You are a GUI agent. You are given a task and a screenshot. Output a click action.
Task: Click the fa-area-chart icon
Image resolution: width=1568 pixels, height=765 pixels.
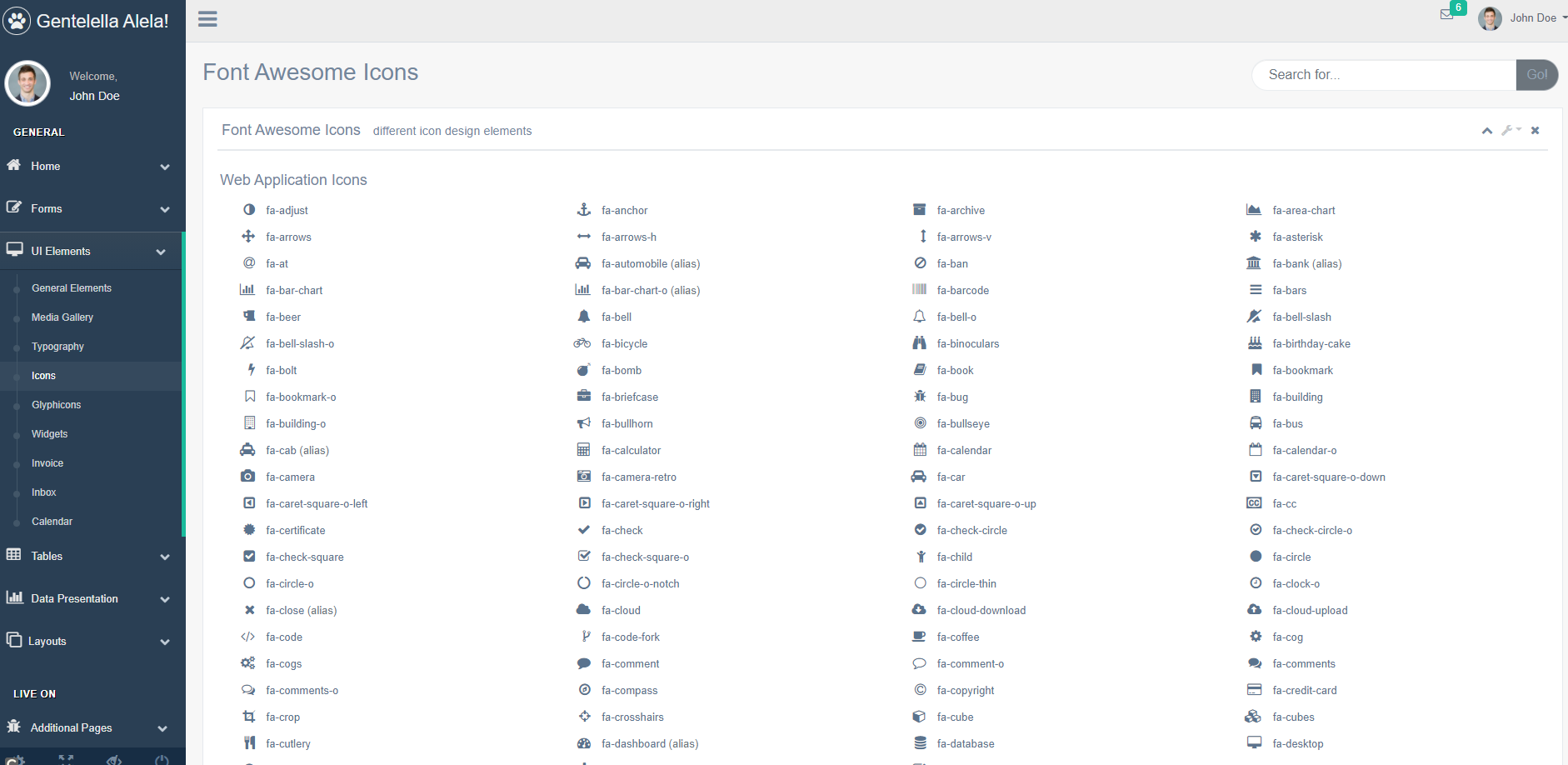point(1254,210)
